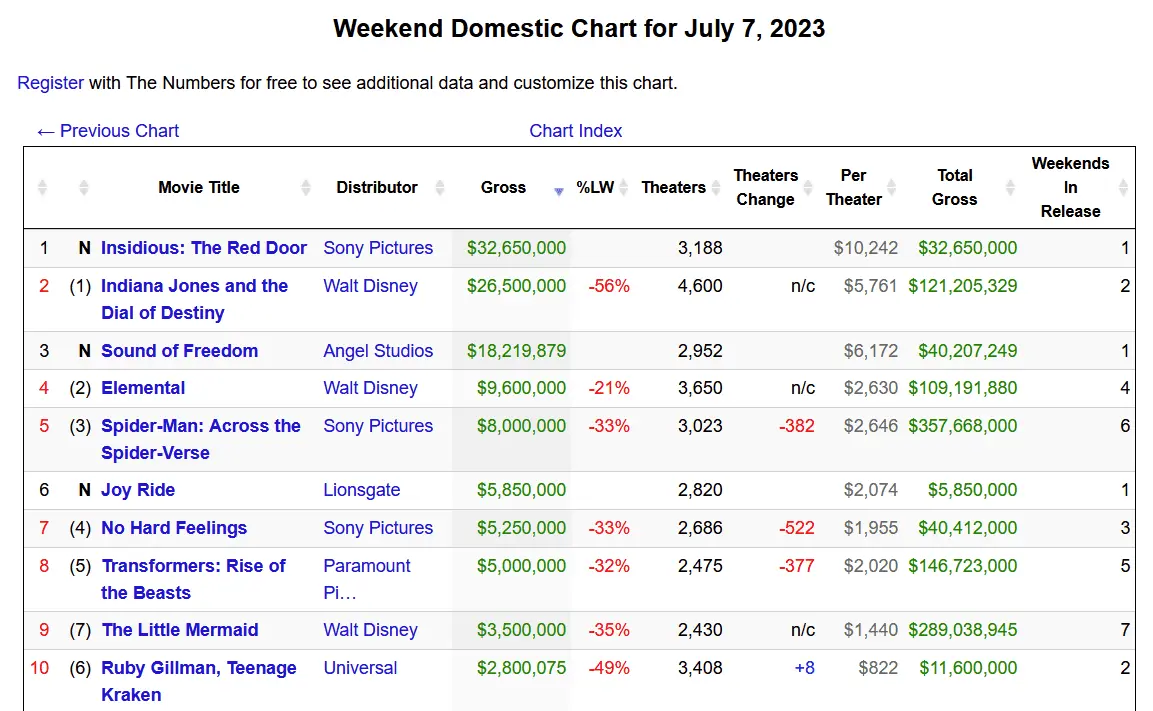The image size is (1153, 711).
Task: Click the Universal distributor link
Action: coord(360,668)
